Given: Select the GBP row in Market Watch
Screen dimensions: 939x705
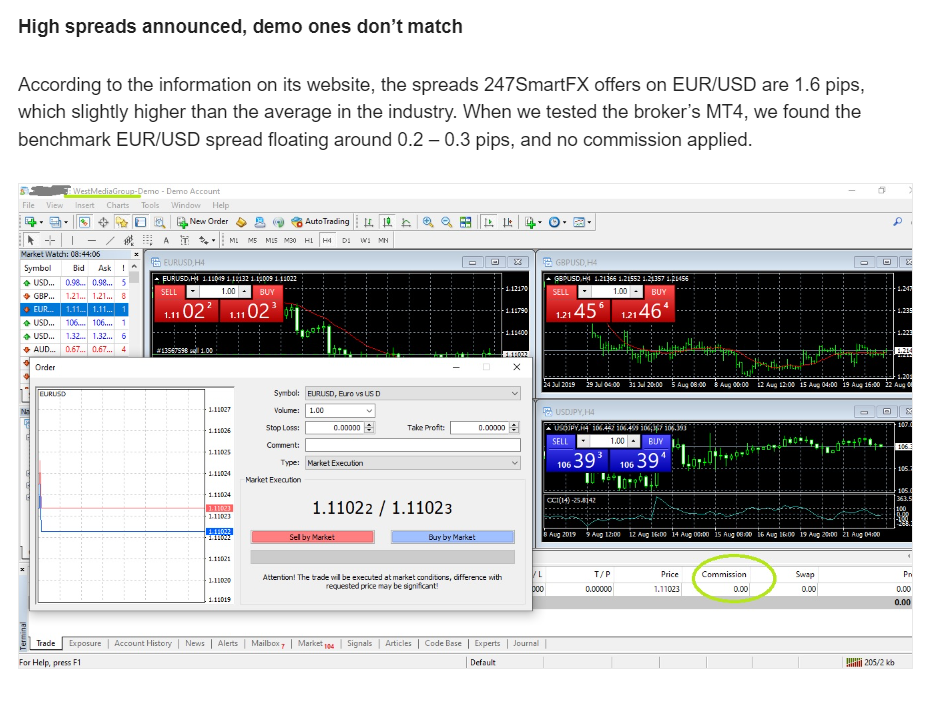Looking at the screenshot, I should click(74, 296).
